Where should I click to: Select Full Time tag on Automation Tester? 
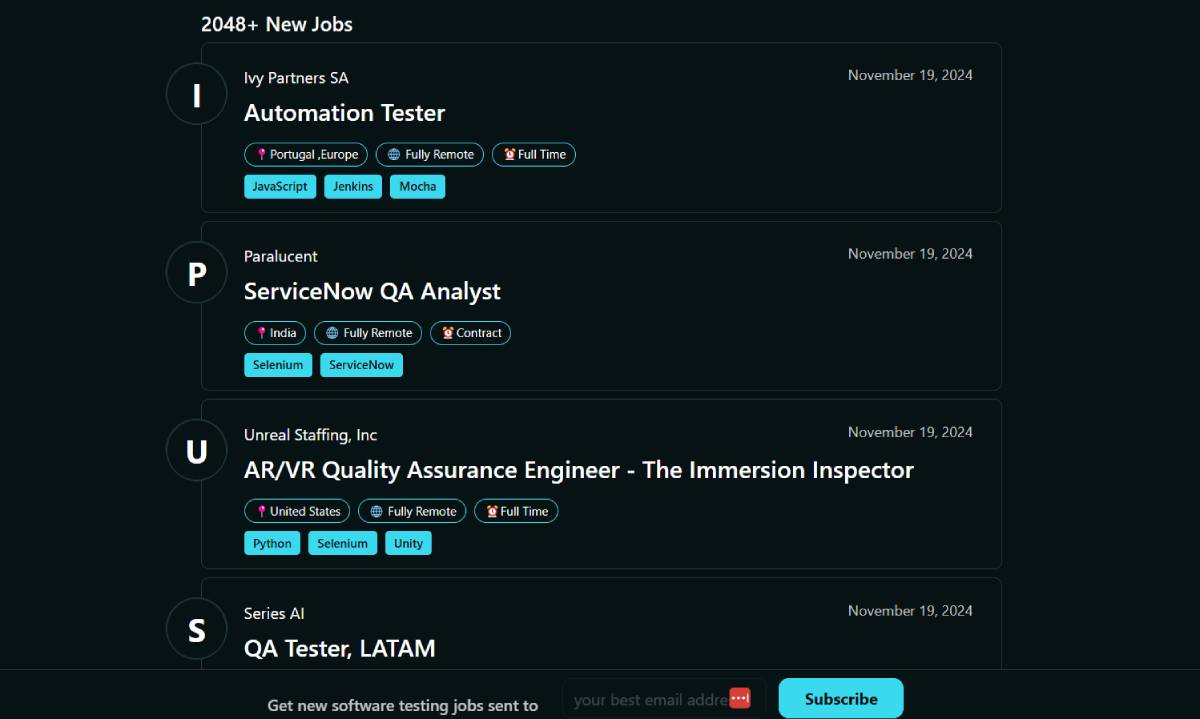534,154
